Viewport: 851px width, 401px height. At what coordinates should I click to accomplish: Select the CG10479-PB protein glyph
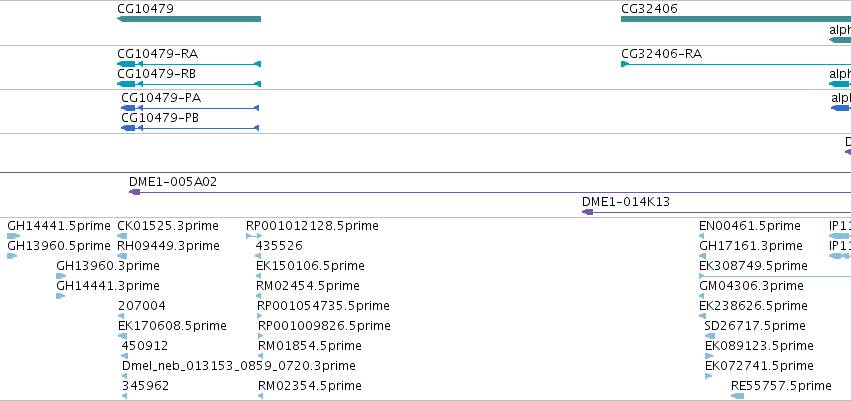(190, 128)
